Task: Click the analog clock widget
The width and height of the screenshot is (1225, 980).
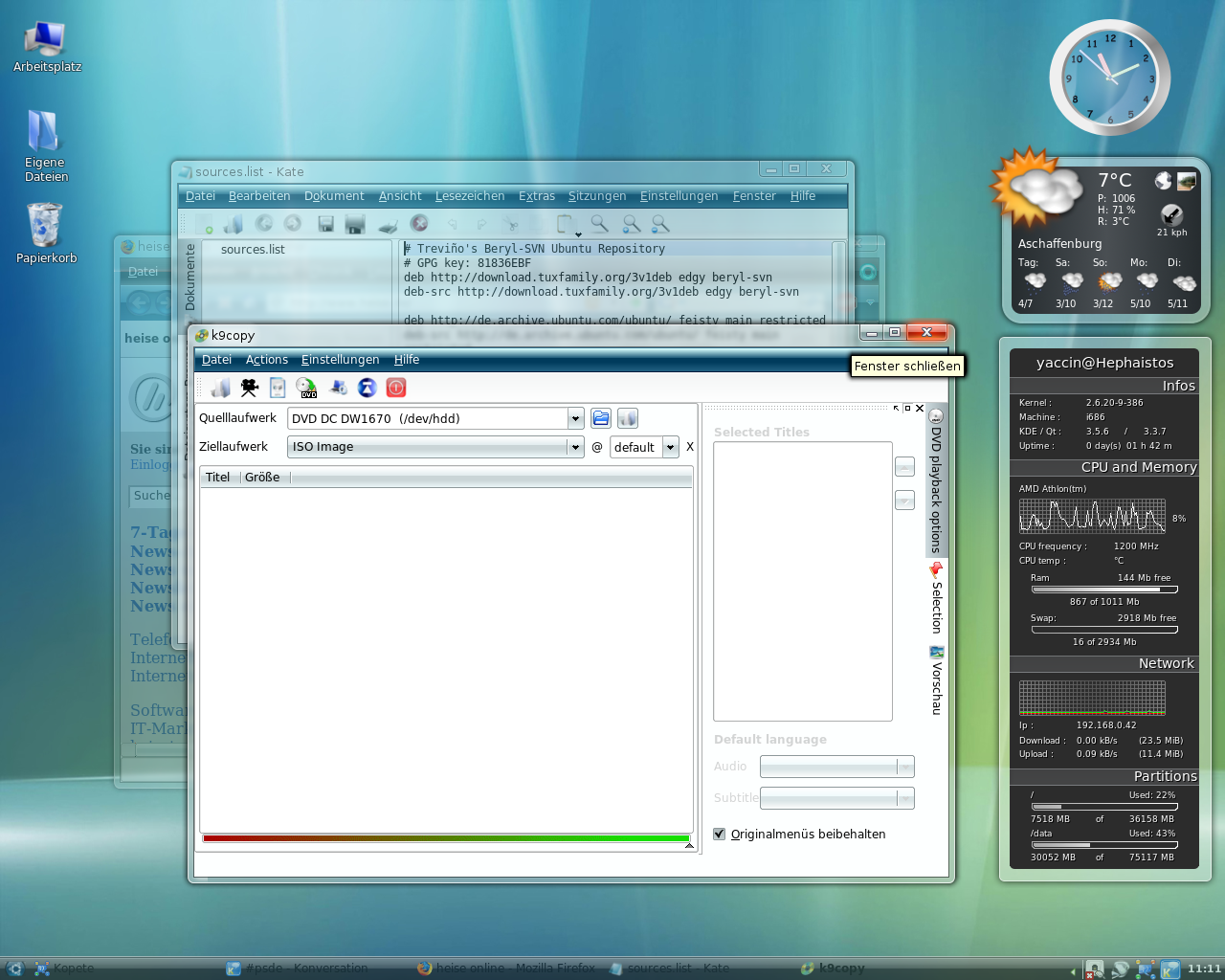Action: pos(1110,78)
